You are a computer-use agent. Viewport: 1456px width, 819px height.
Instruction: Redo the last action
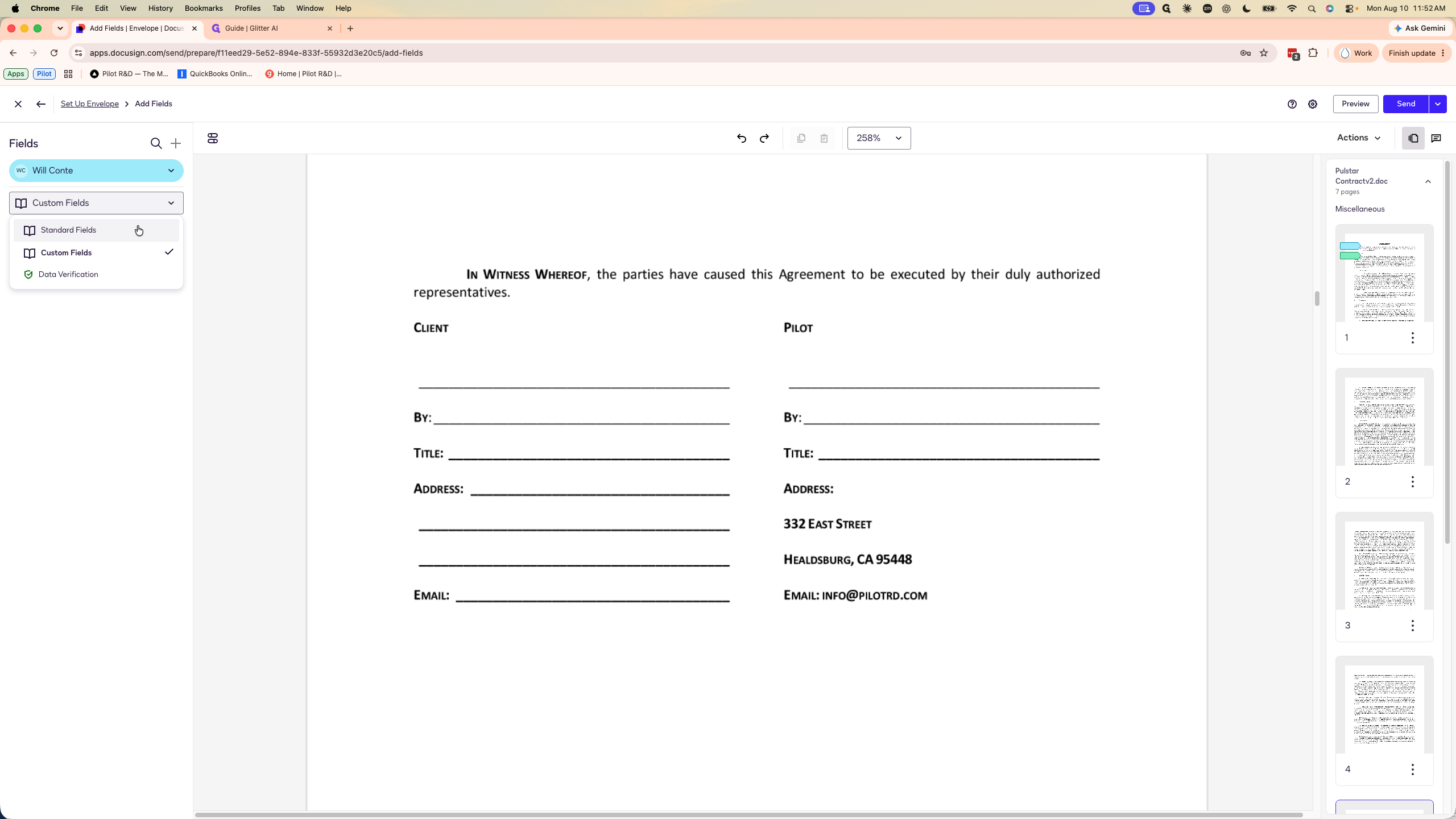point(764,138)
